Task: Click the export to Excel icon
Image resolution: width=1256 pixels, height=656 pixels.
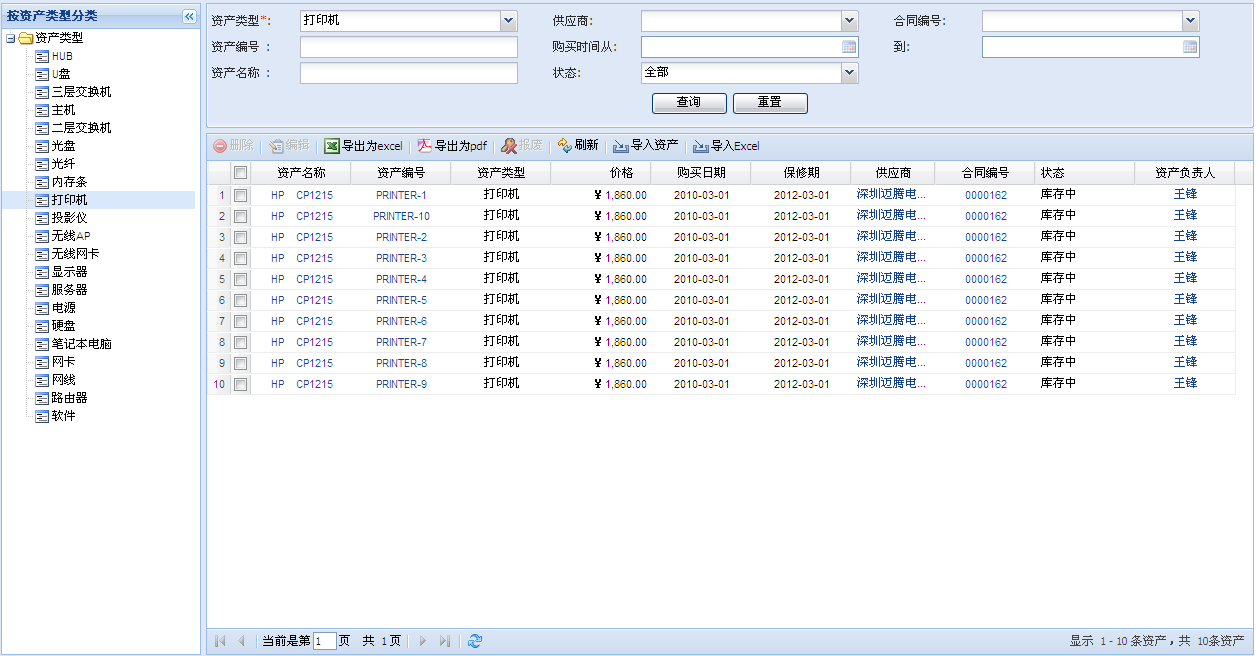Action: point(332,146)
